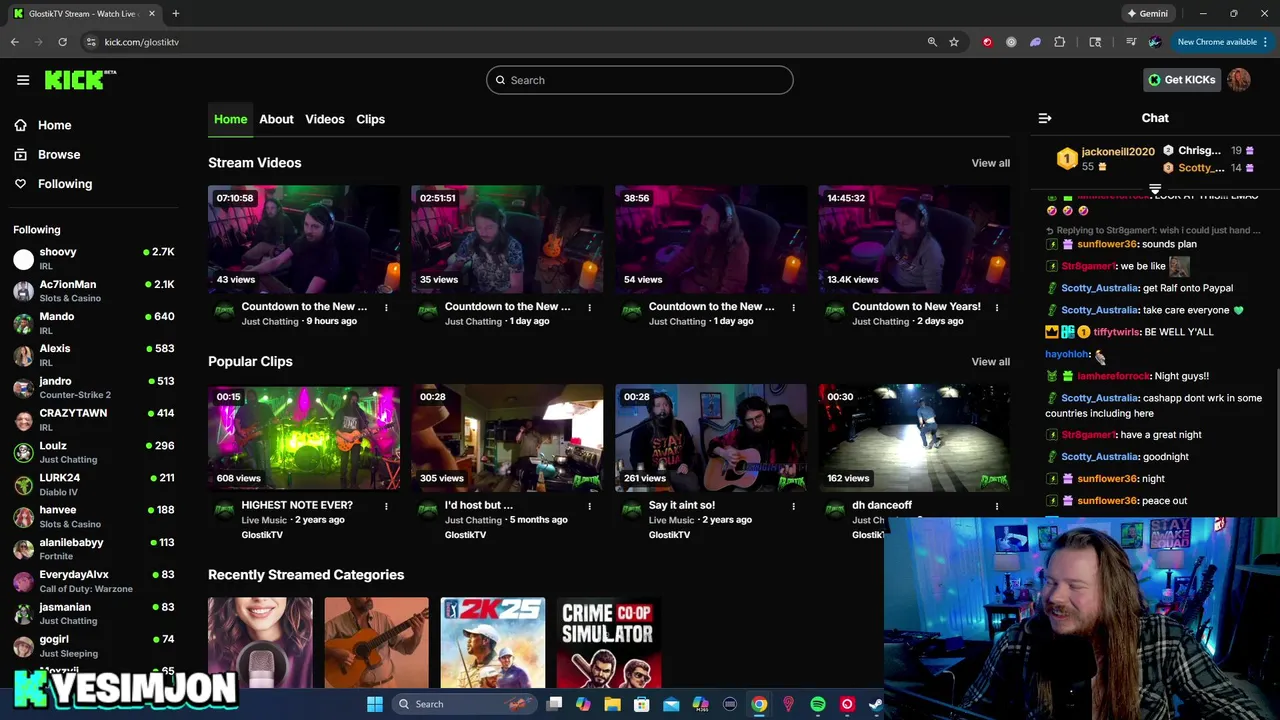This screenshot has height=720, width=1280.
Task: Open the user profile avatar menu
Action: [1239, 80]
